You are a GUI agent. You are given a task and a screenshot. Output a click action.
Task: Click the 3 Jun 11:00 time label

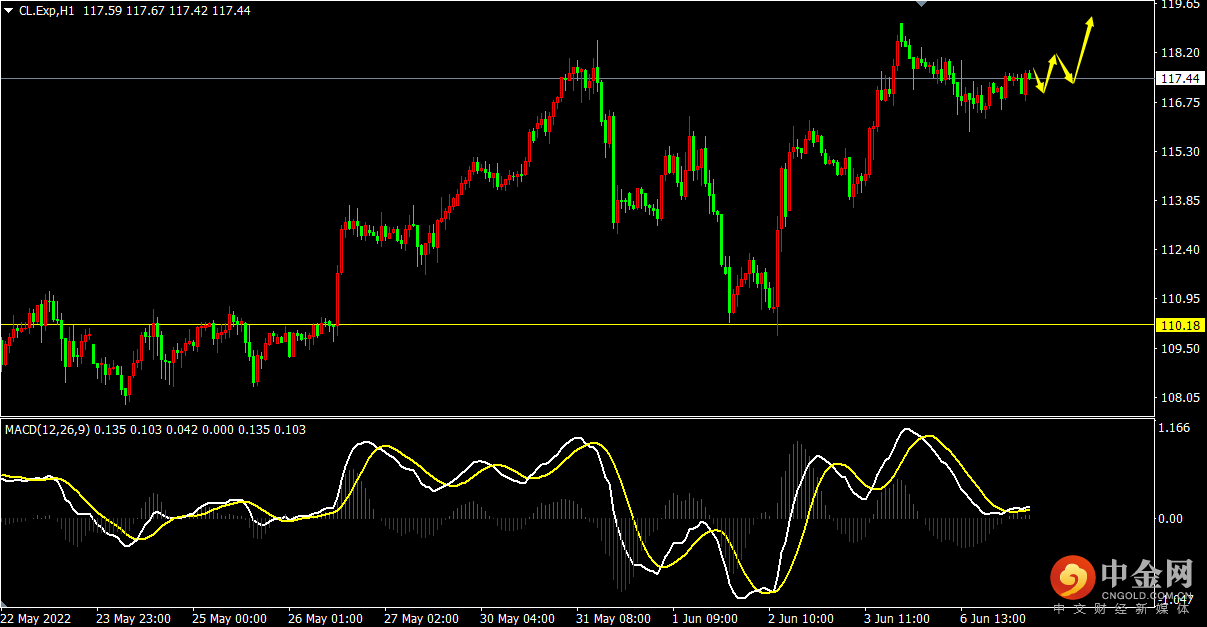pyautogui.click(x=898, y=619)
